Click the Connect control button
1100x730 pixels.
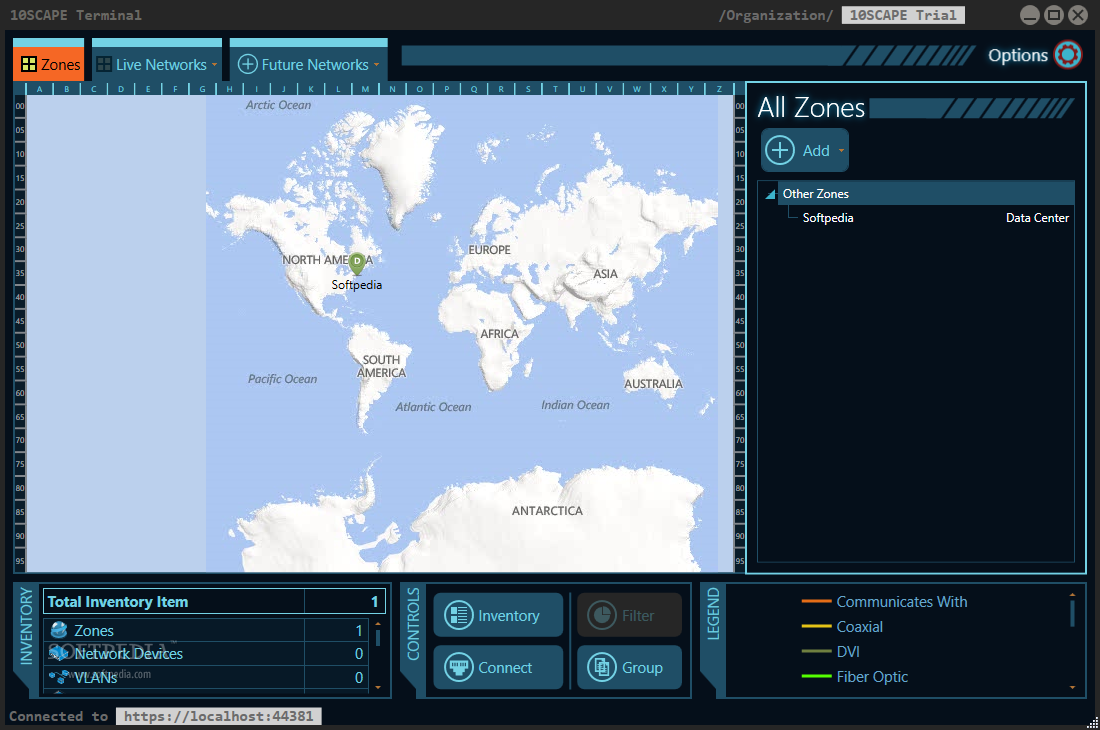tap(498, 667)
